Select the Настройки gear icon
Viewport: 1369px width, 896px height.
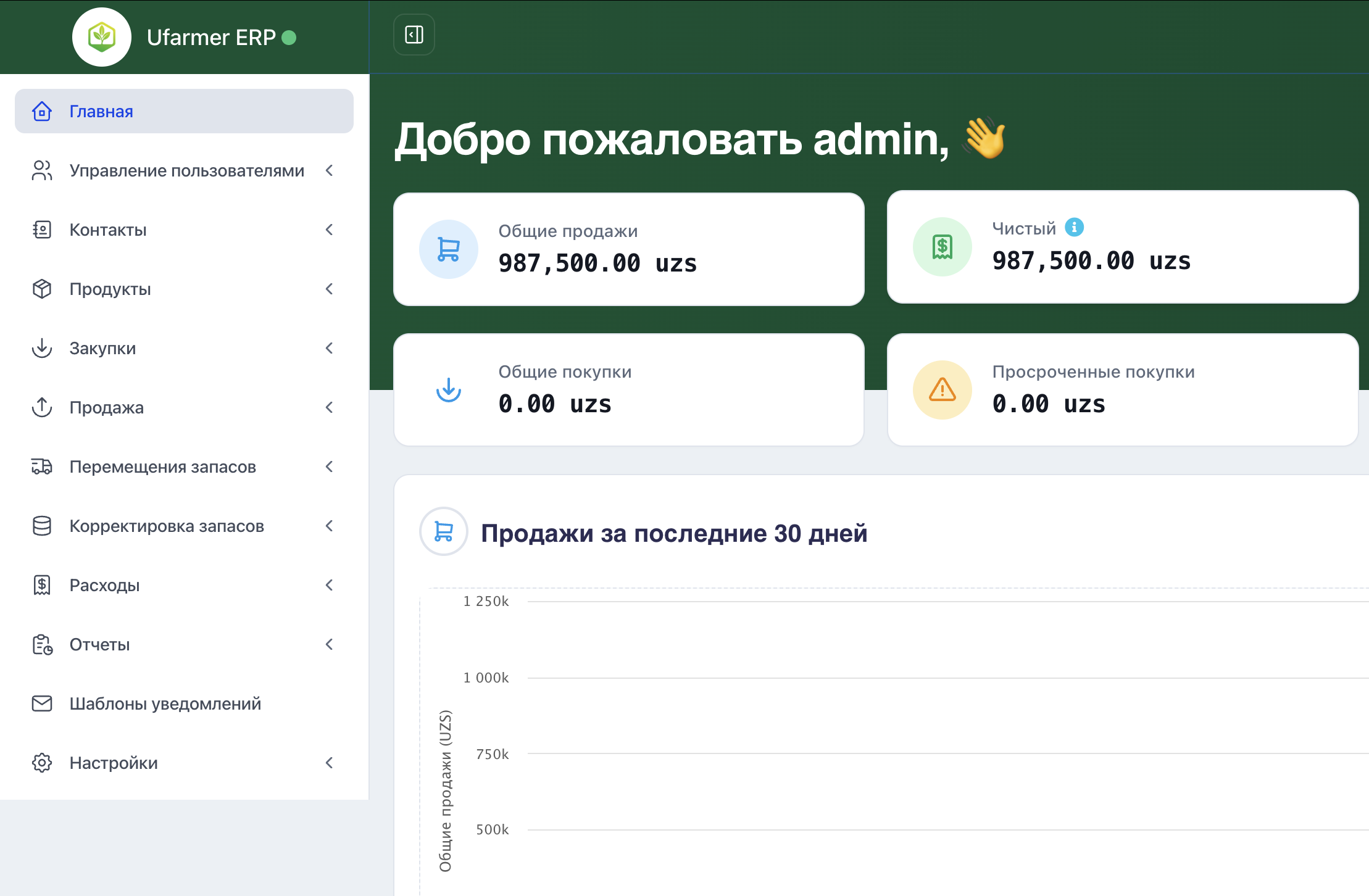coord(42,763)
